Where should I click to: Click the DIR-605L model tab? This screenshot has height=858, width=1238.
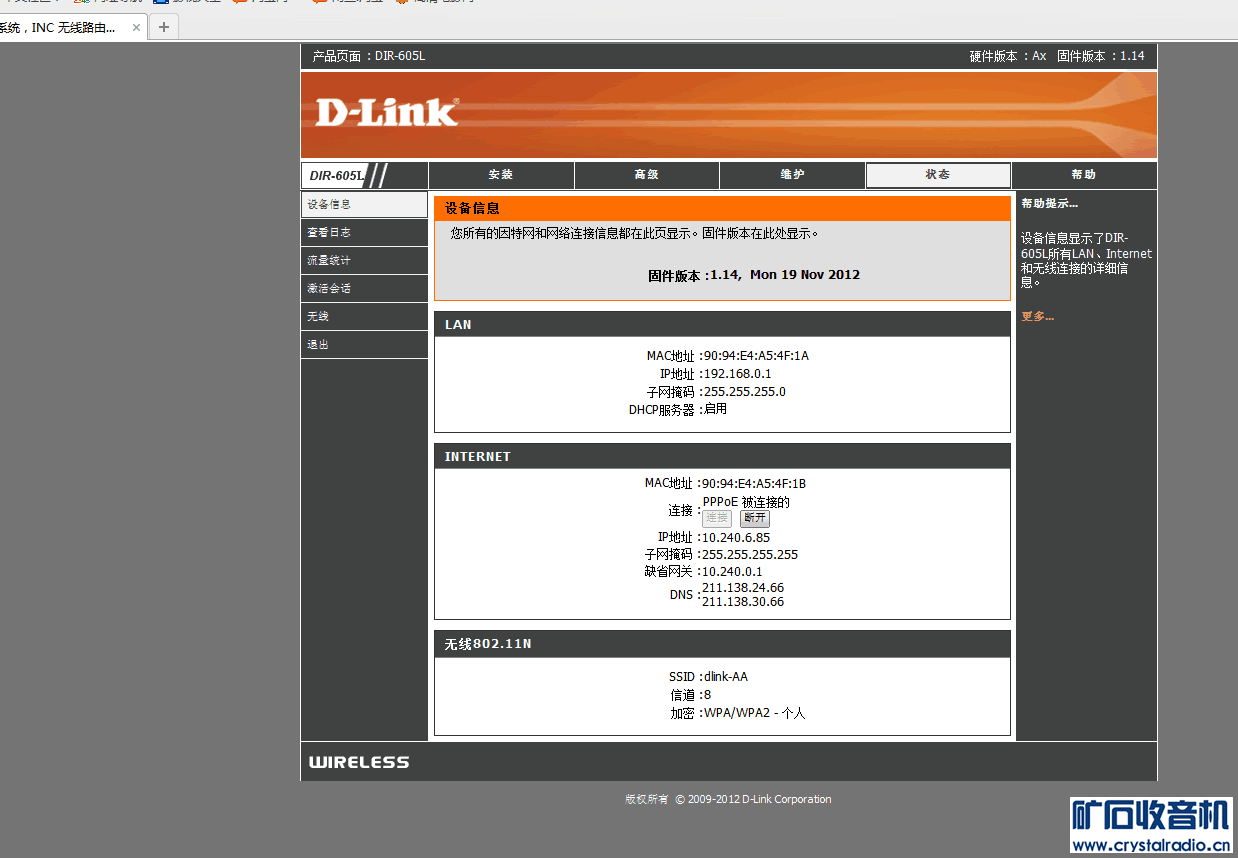[x=335, y=176]
